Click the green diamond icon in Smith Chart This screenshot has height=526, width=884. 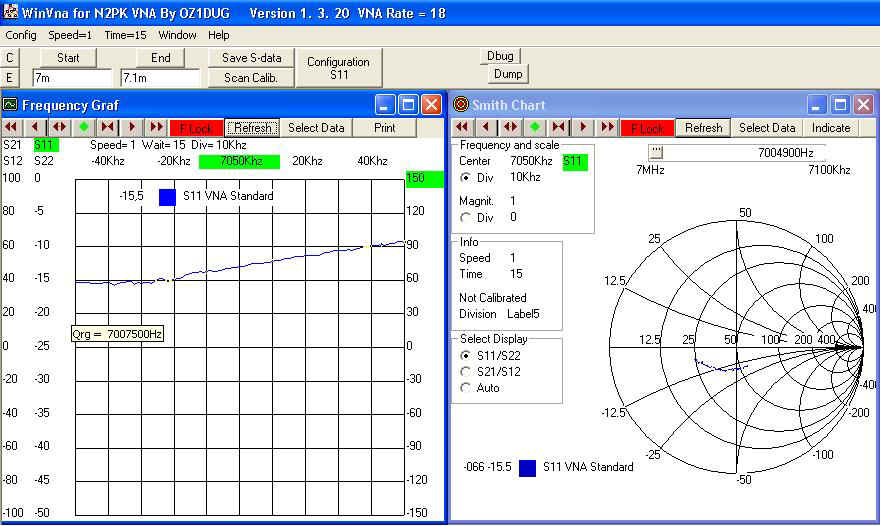coord(534,127)
